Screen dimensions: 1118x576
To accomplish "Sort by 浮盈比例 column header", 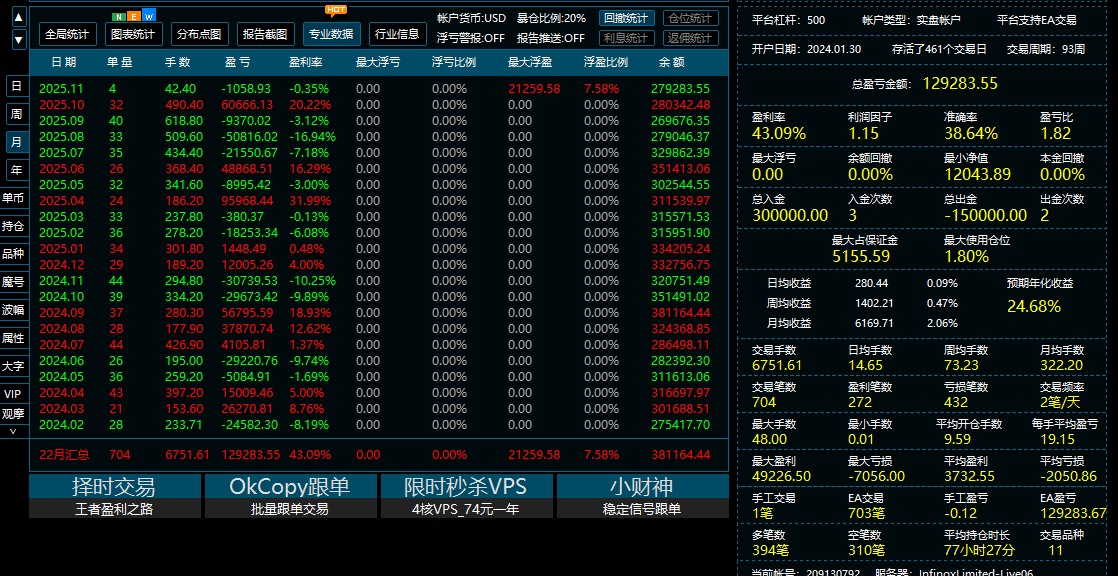I will click(x=605, y=62).
